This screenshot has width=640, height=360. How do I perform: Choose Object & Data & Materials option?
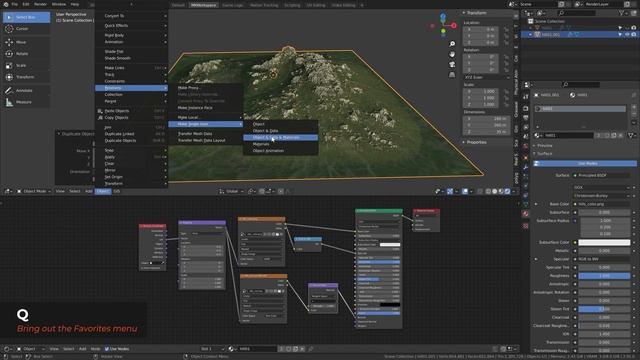pyautogui.click(x=280, y=138)
